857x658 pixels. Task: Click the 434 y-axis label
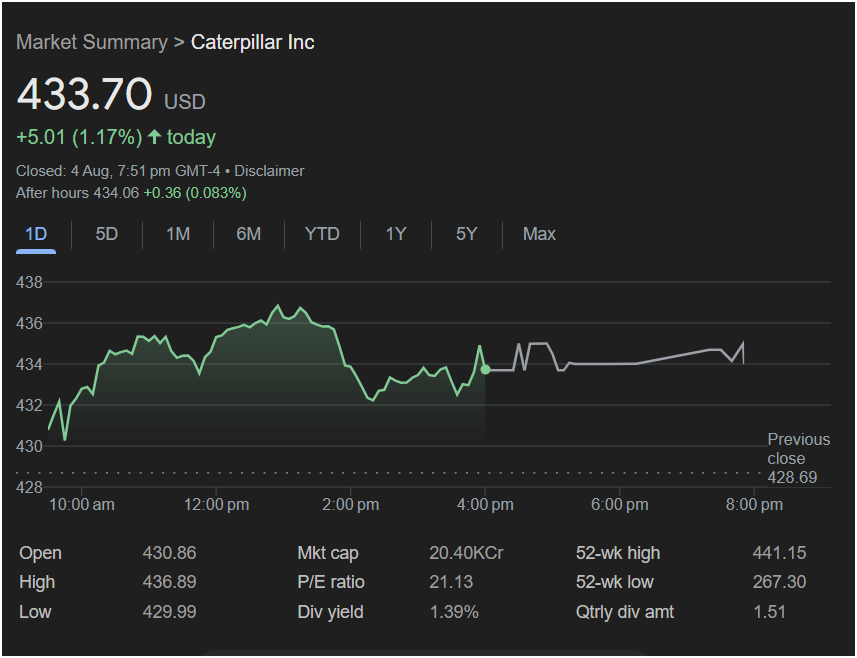tap(30, 364)
